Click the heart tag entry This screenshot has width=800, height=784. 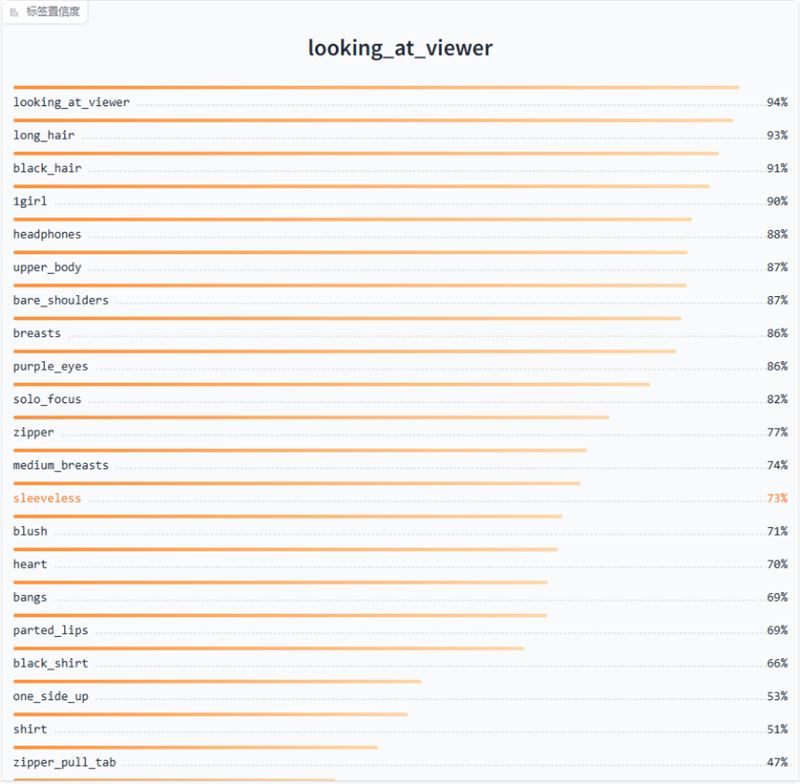[x=401, y=564]
